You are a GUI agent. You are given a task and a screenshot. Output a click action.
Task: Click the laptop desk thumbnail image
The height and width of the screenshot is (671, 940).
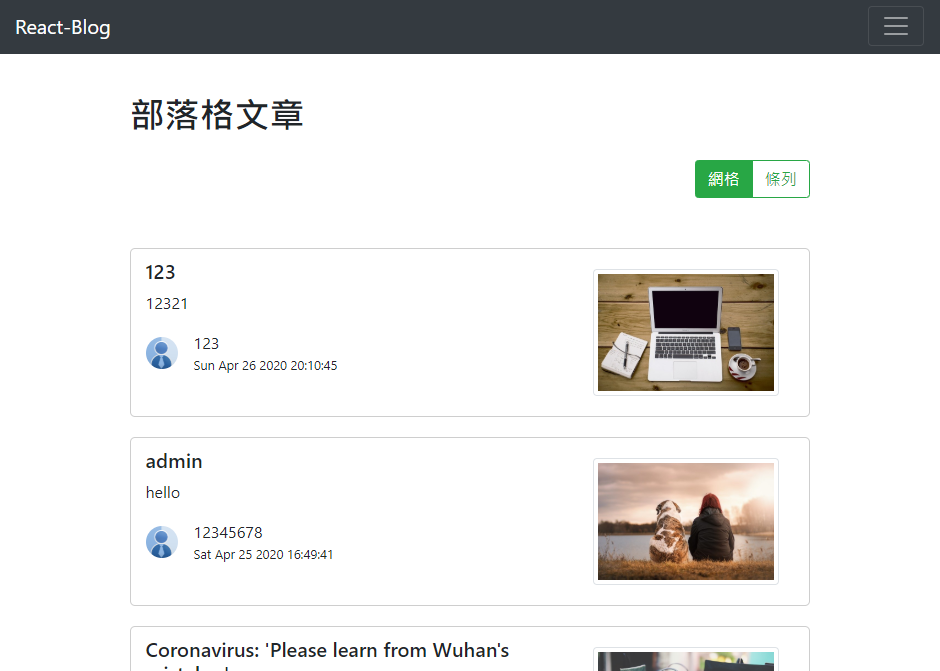tap(686, 332)
